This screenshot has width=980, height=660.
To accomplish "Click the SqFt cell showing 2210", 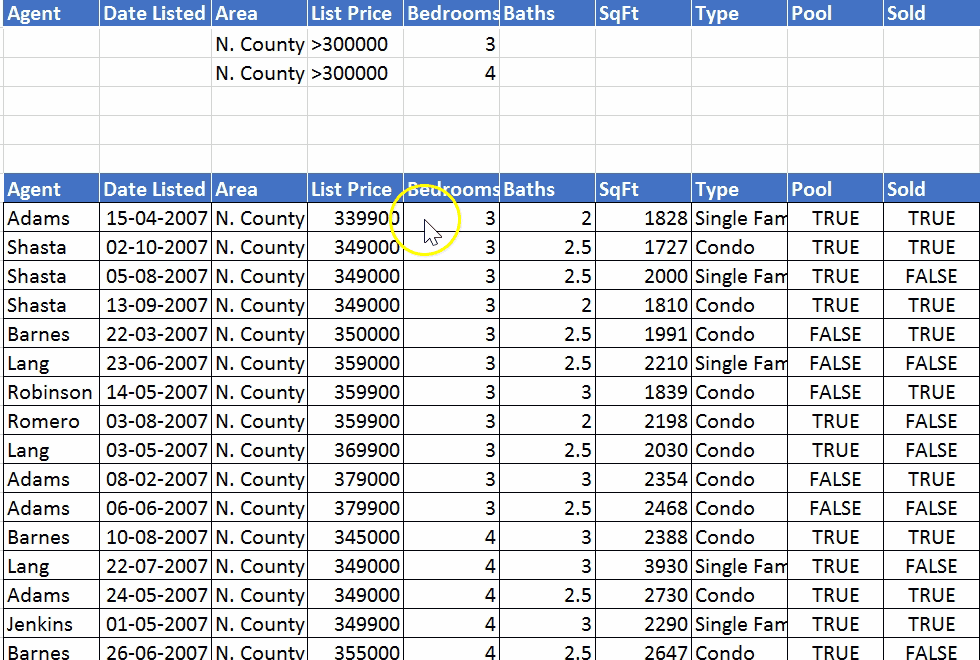I will coord(643,363).
